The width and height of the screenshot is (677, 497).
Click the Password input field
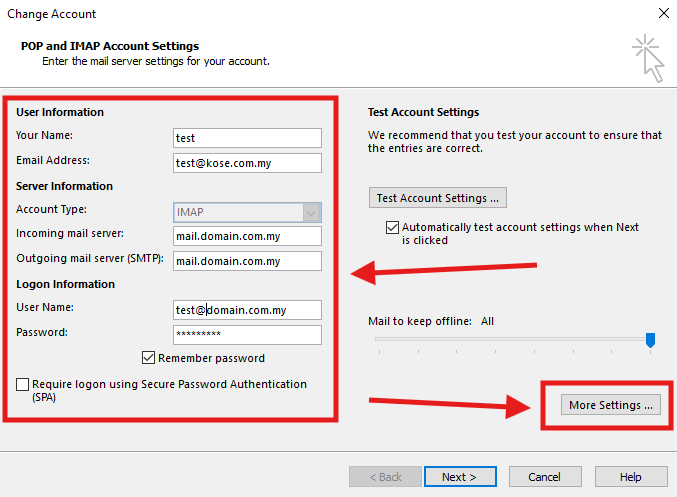(x=247, y=335)
